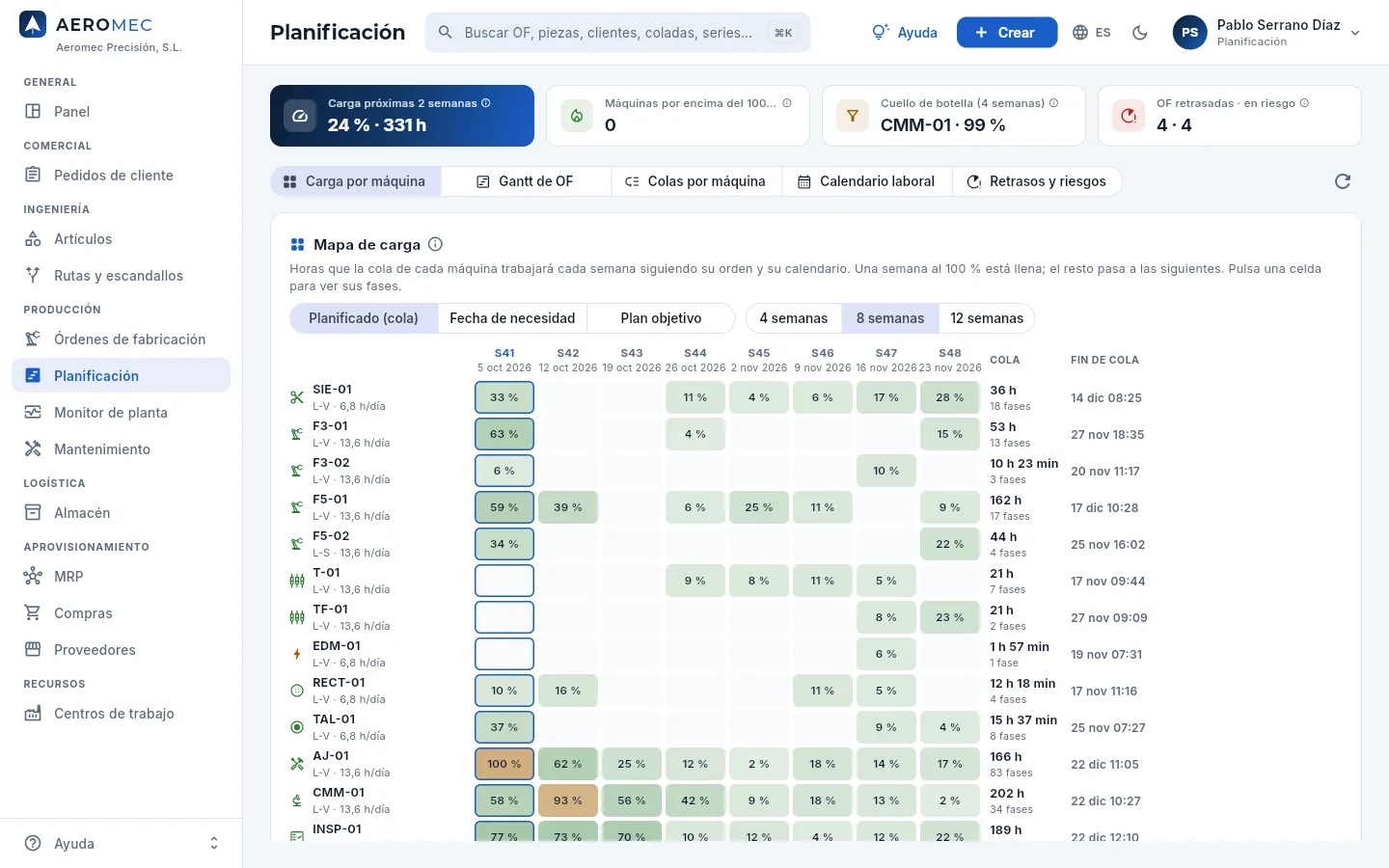This screenshot has height=868, width=1389.
Task: Open OF retrasadas en riesgo card
Action: [x=1230, y=116]
